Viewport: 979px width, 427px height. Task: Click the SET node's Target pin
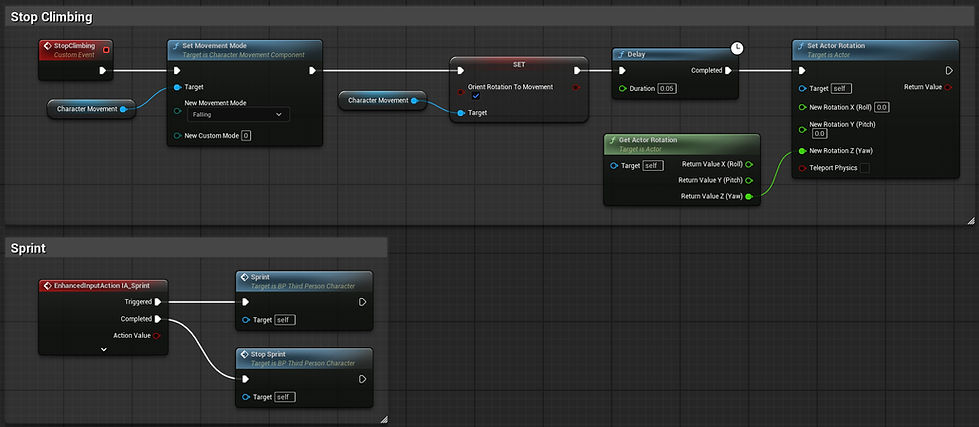461,113
